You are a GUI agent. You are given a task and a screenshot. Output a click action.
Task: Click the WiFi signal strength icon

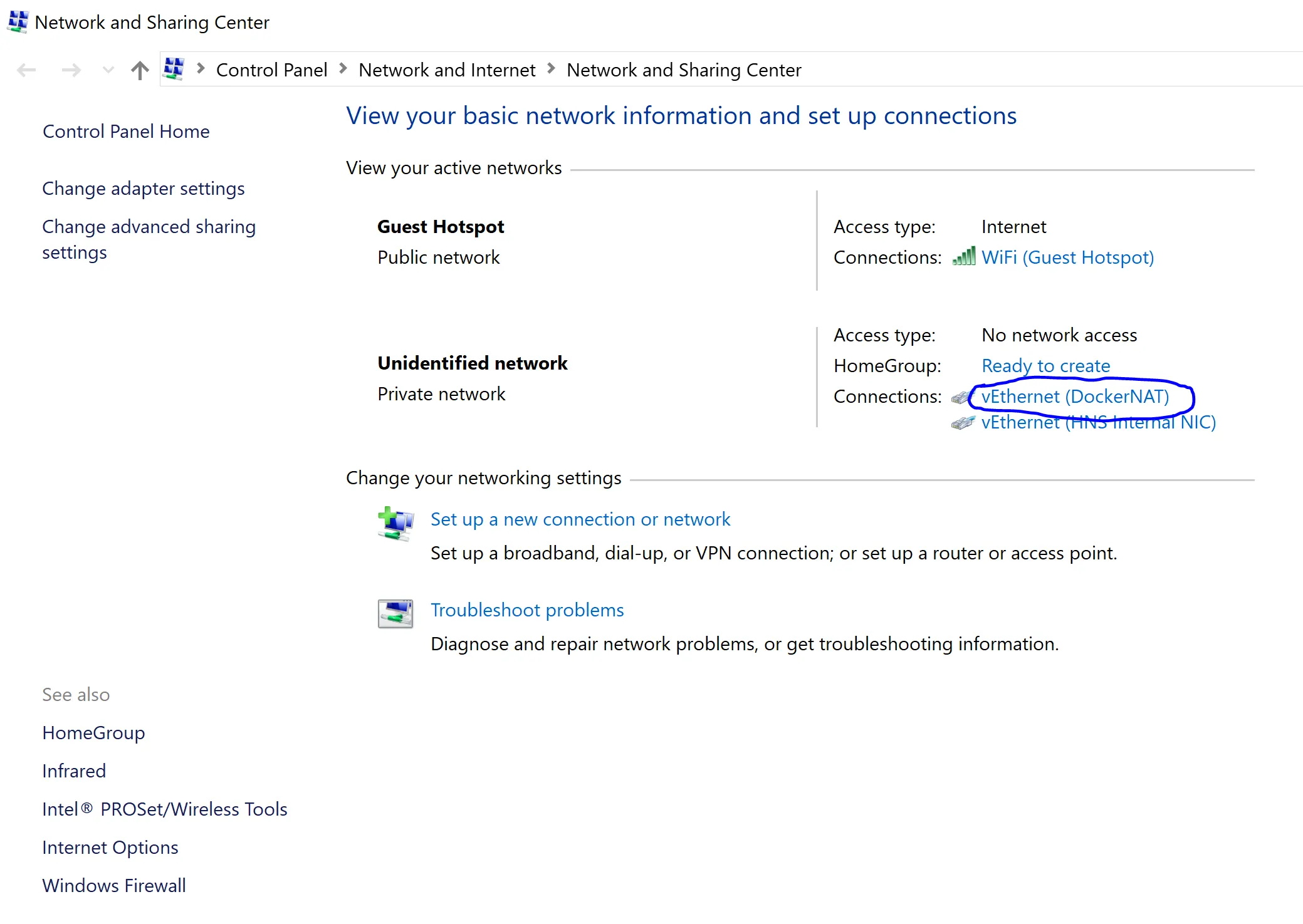coord(964,256)
